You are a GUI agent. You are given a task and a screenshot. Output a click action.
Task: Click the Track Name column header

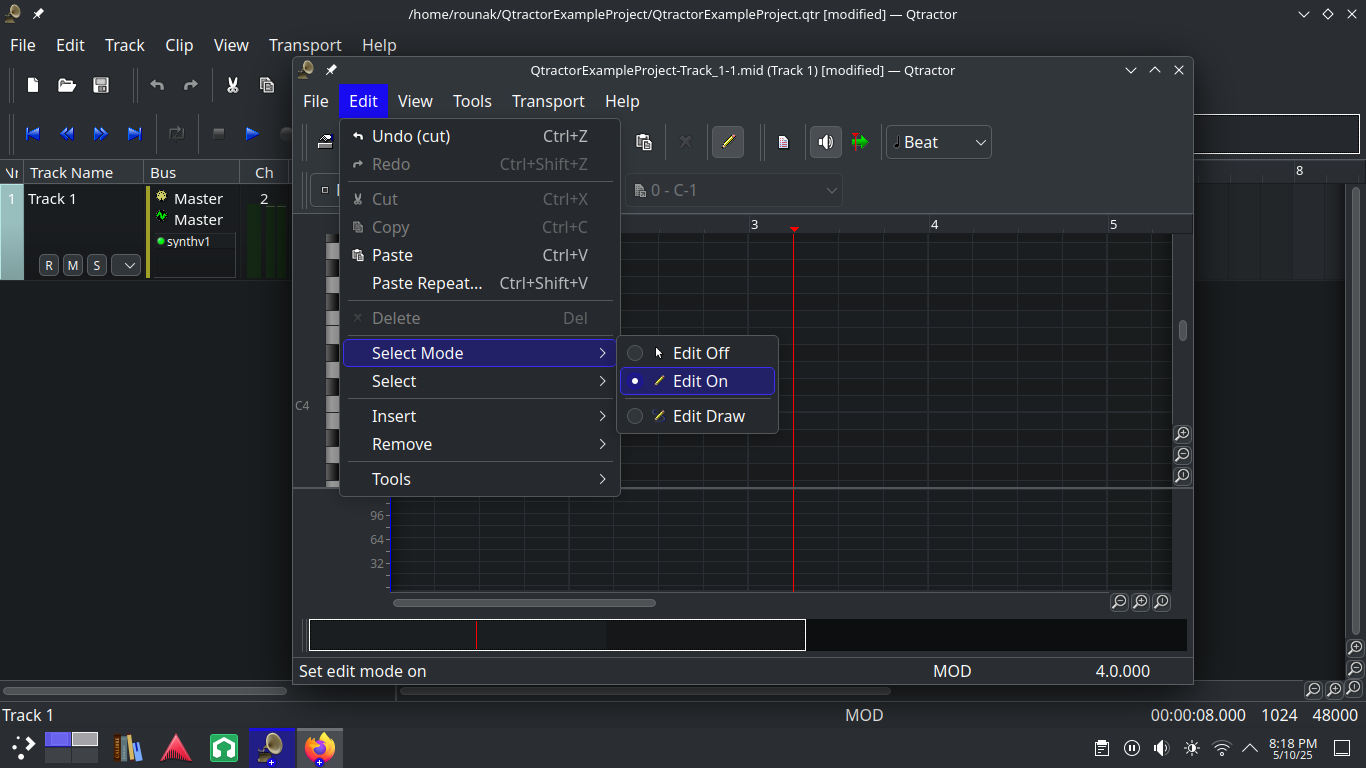(83, 172)
